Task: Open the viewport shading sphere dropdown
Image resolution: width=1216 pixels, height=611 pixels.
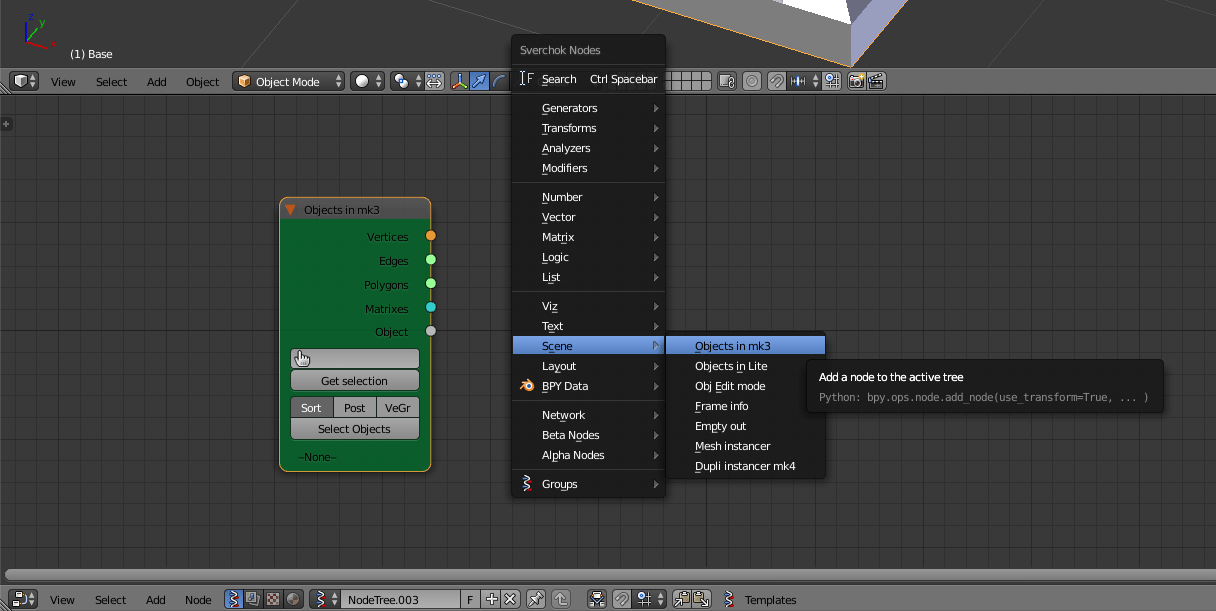Action: click(x=368, y=81)
